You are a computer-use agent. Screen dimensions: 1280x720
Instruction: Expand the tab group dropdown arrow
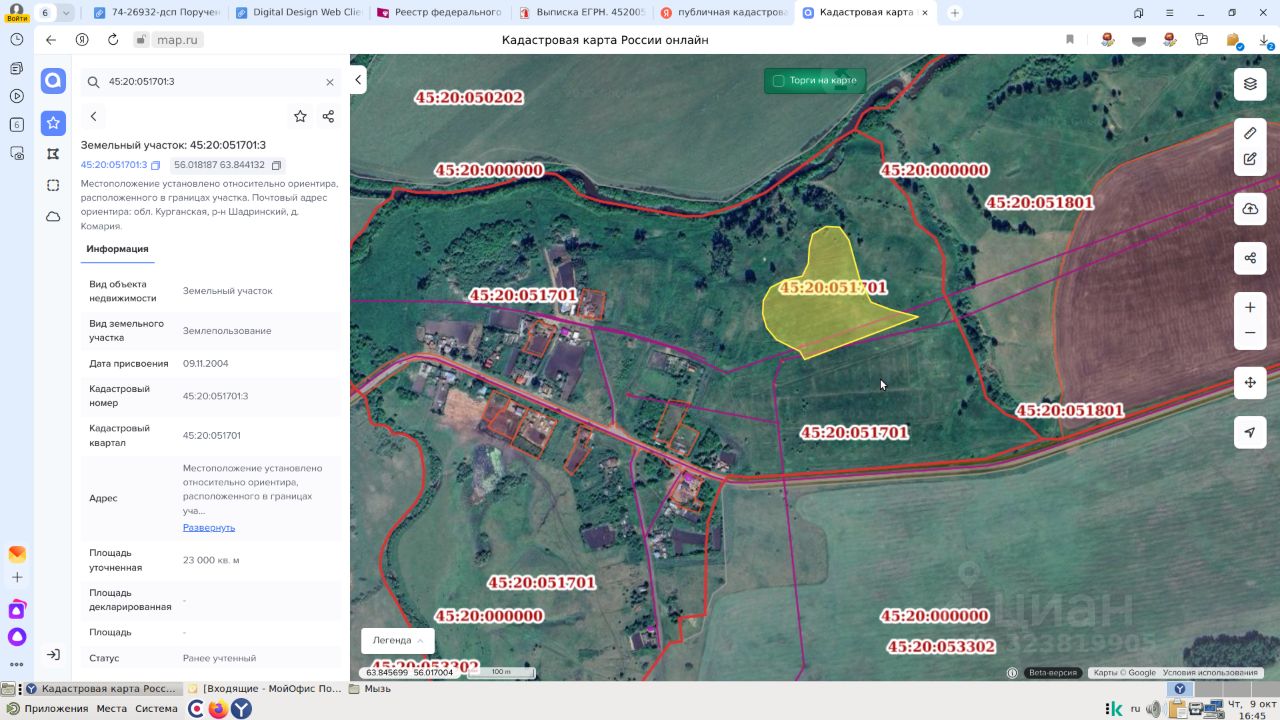tap(66, 13)
